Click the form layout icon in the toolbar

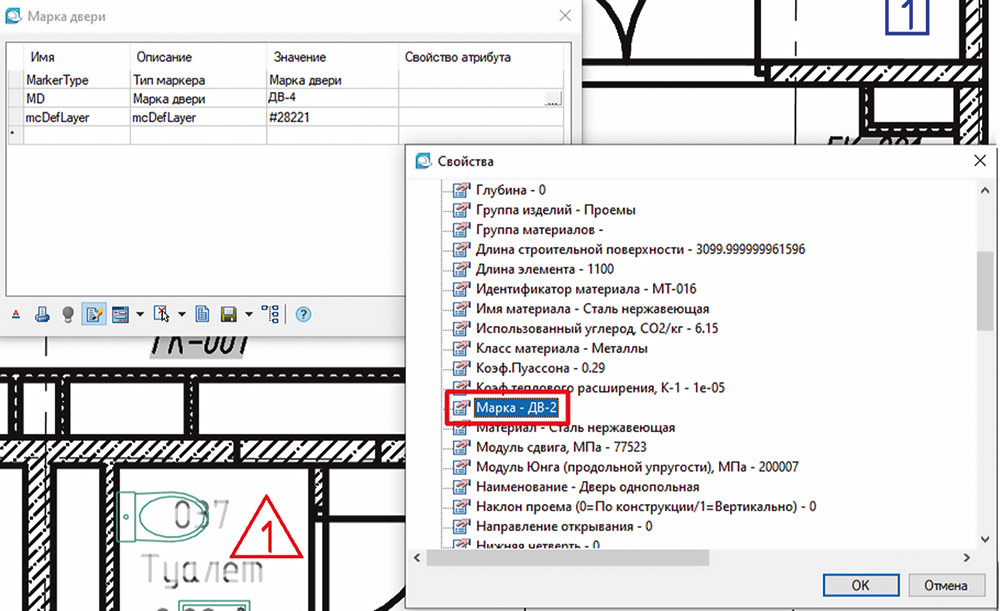tap(120, 314)
